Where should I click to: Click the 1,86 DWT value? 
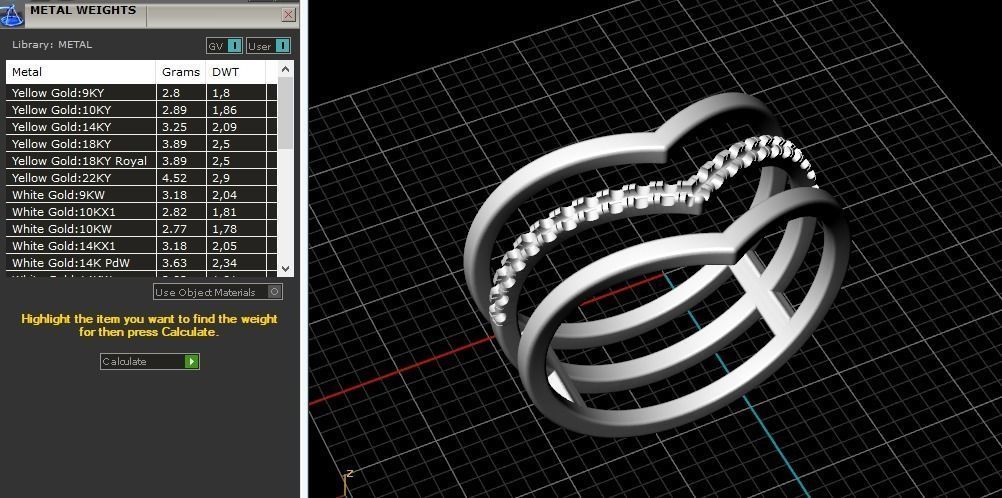point(224,110)
